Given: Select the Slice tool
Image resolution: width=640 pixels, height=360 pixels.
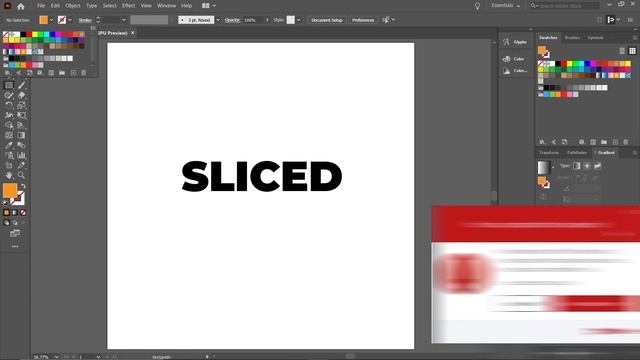Looking at the screenshot, I should click(x=22, y=165).
